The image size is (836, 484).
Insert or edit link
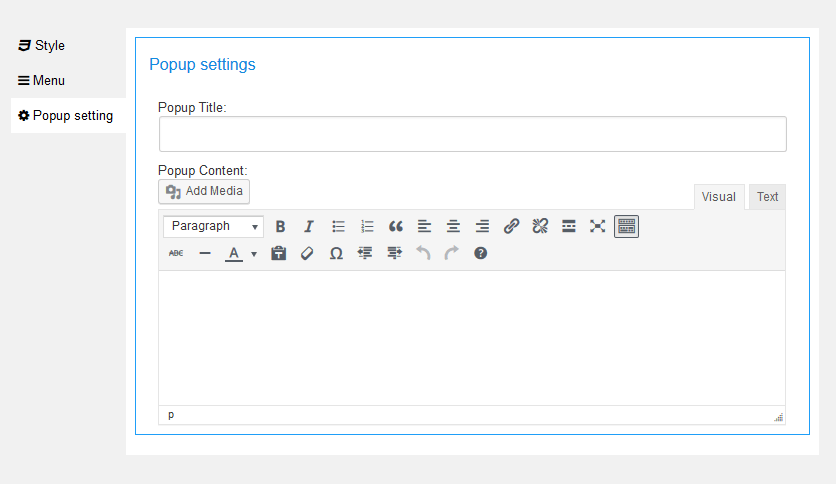click(511, 227)
